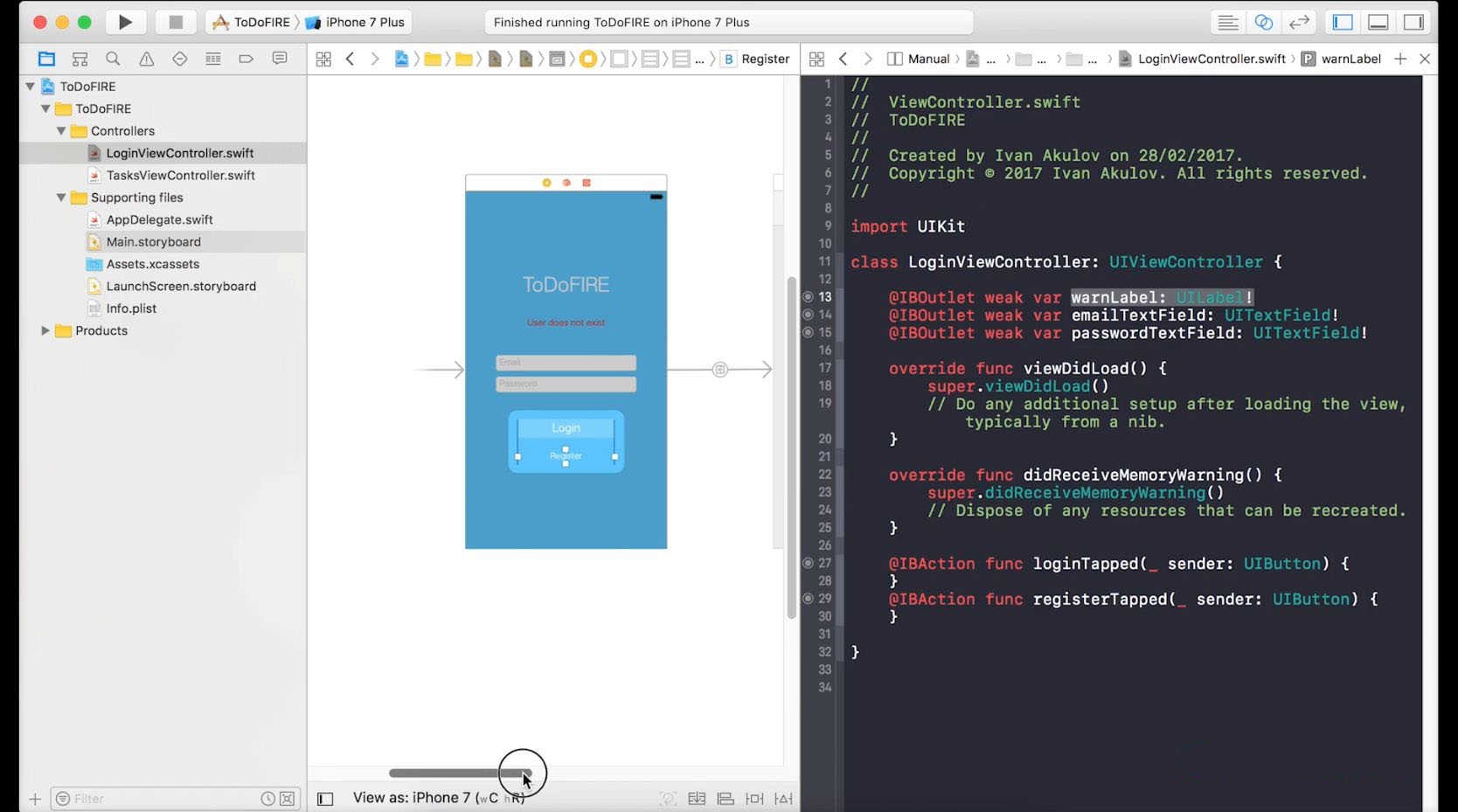1458x812 pixels.
Task: Switch to the Version editor
Action: point(1300,22)
